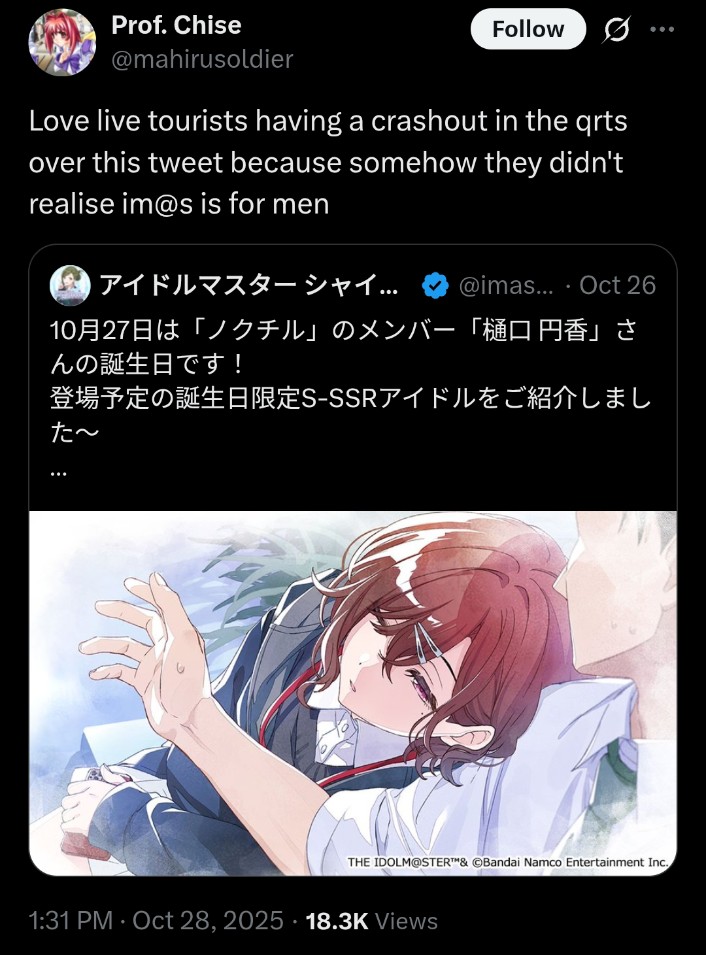Click the main tweet text about Love live tourists
Image resolution: width=706 pixels, height=955 pixels.
(x=328, y=162)
